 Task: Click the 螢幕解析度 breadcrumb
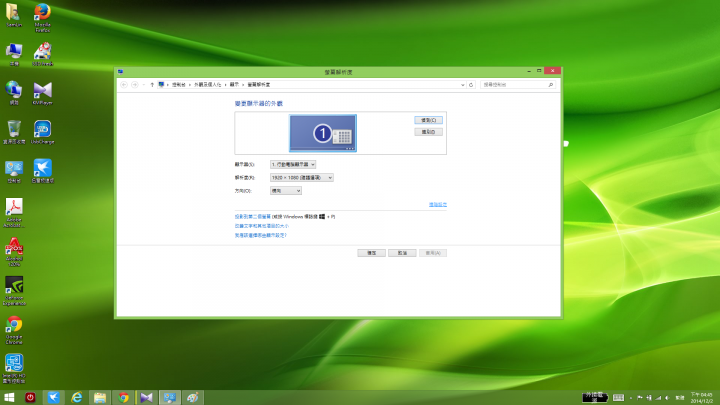coord(259,84)
